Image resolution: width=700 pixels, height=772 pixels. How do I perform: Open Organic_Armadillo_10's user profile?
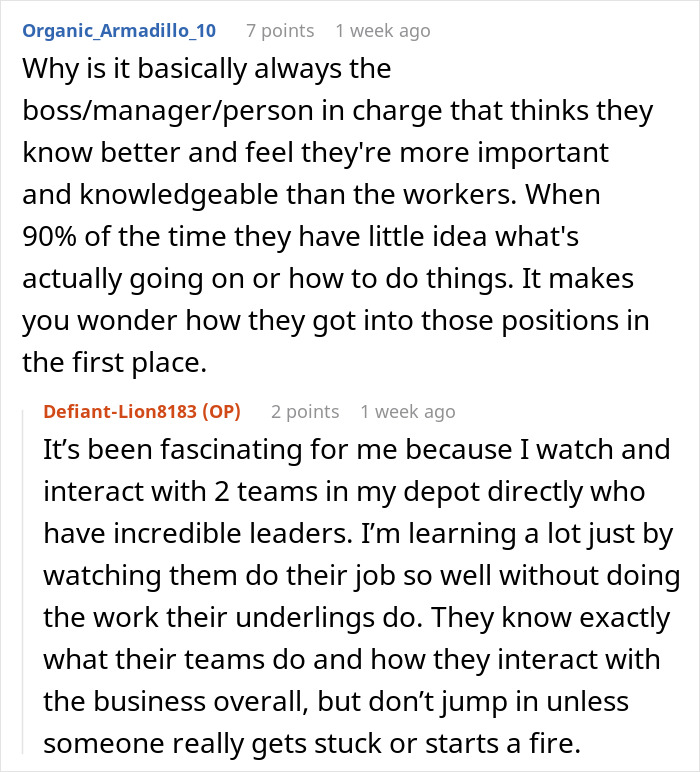[119, 30]
